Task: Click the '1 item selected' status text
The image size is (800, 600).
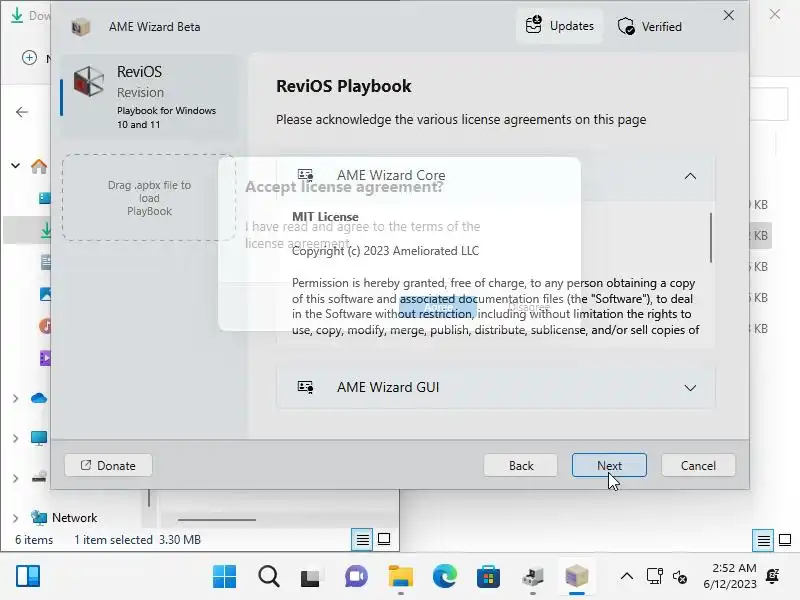Action: coord(113,540)
